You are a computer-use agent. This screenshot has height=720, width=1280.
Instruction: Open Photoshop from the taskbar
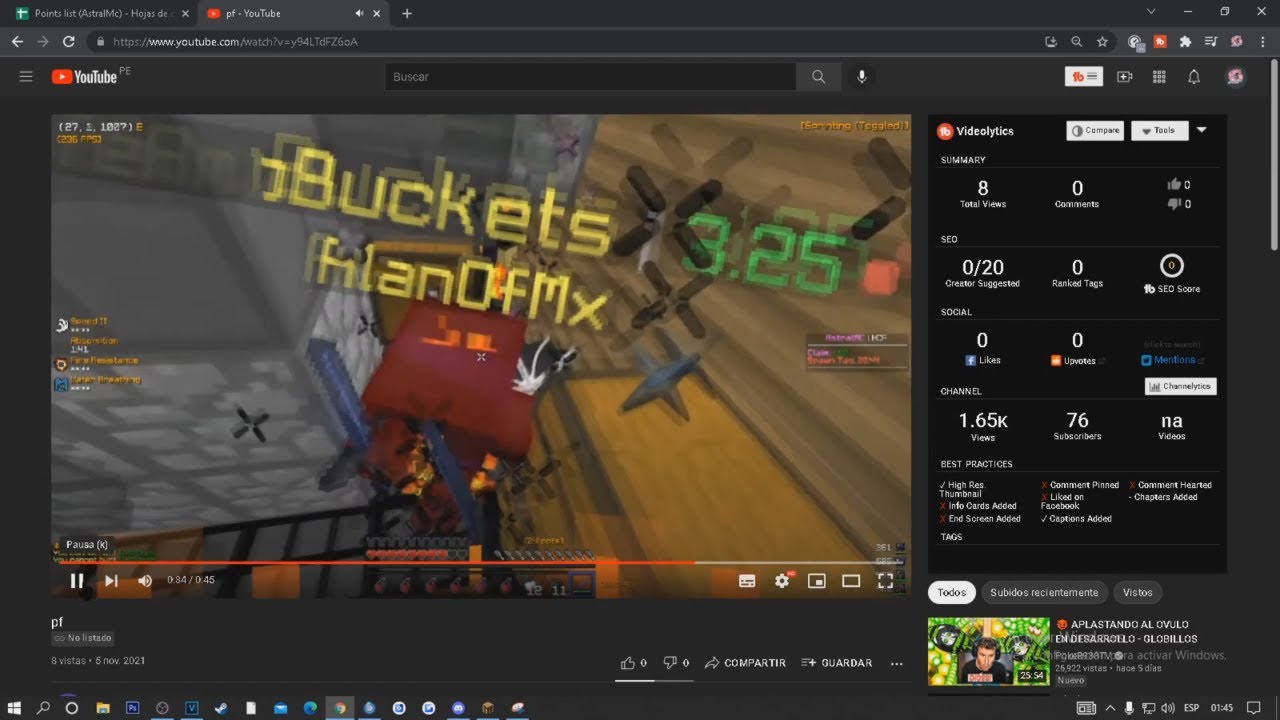[x=132, y=708]
